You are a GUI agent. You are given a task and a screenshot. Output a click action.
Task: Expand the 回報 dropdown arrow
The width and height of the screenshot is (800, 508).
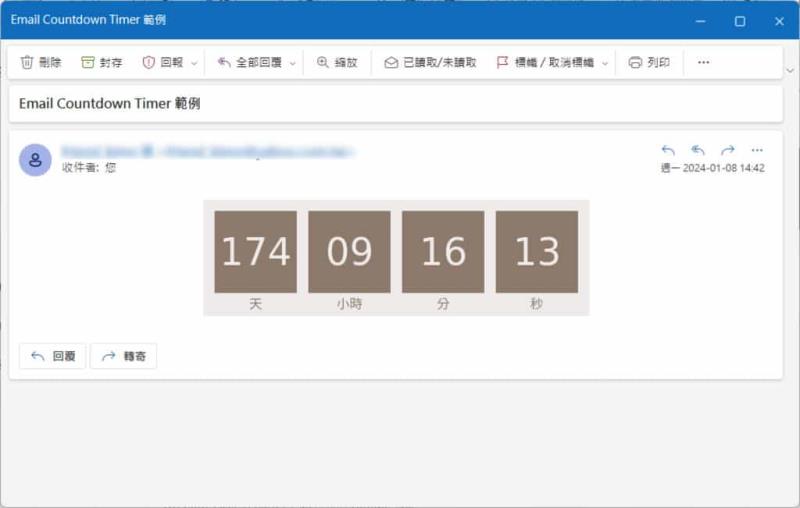click(x=194, y=63)
